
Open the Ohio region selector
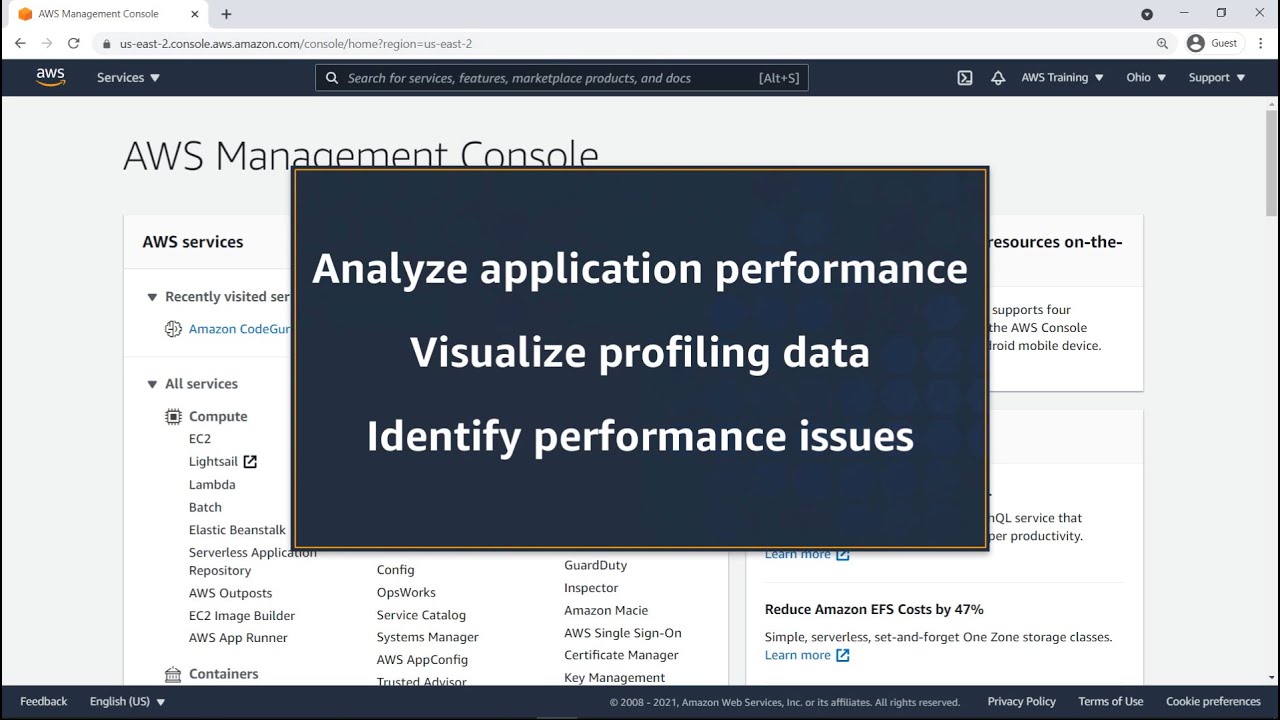(1146, 78)
